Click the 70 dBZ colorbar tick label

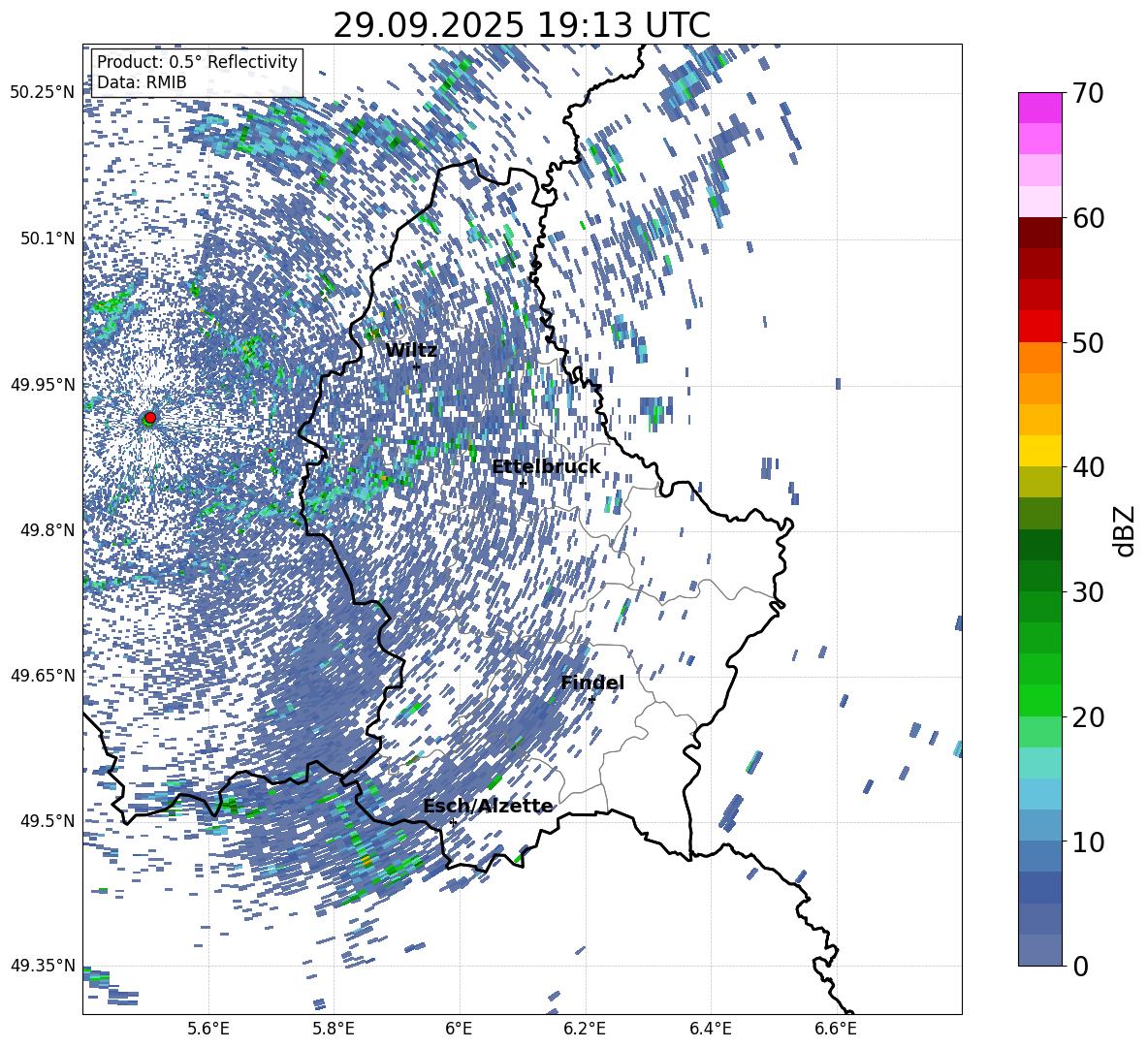pyautogui.click(x=1088, y=93)
